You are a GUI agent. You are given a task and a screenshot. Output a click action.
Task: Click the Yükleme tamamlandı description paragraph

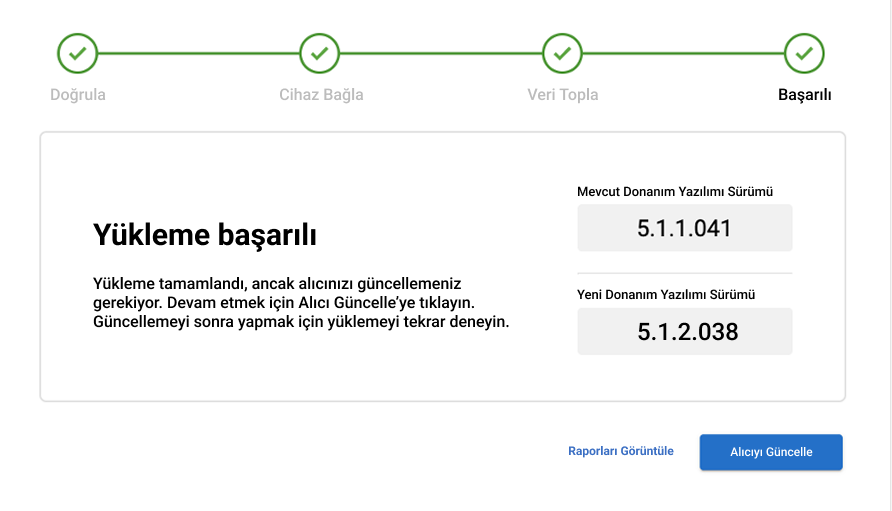click(x=300, y=303)
